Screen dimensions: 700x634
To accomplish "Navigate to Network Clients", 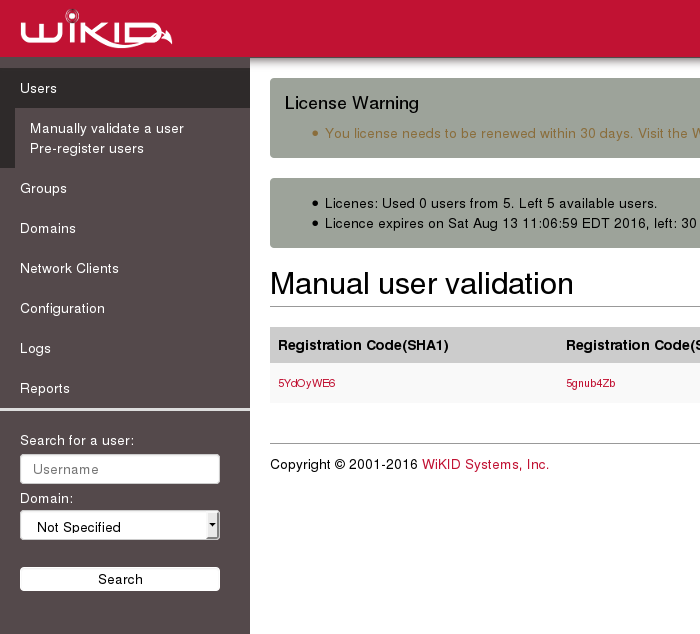I will (x=69, y=268).
